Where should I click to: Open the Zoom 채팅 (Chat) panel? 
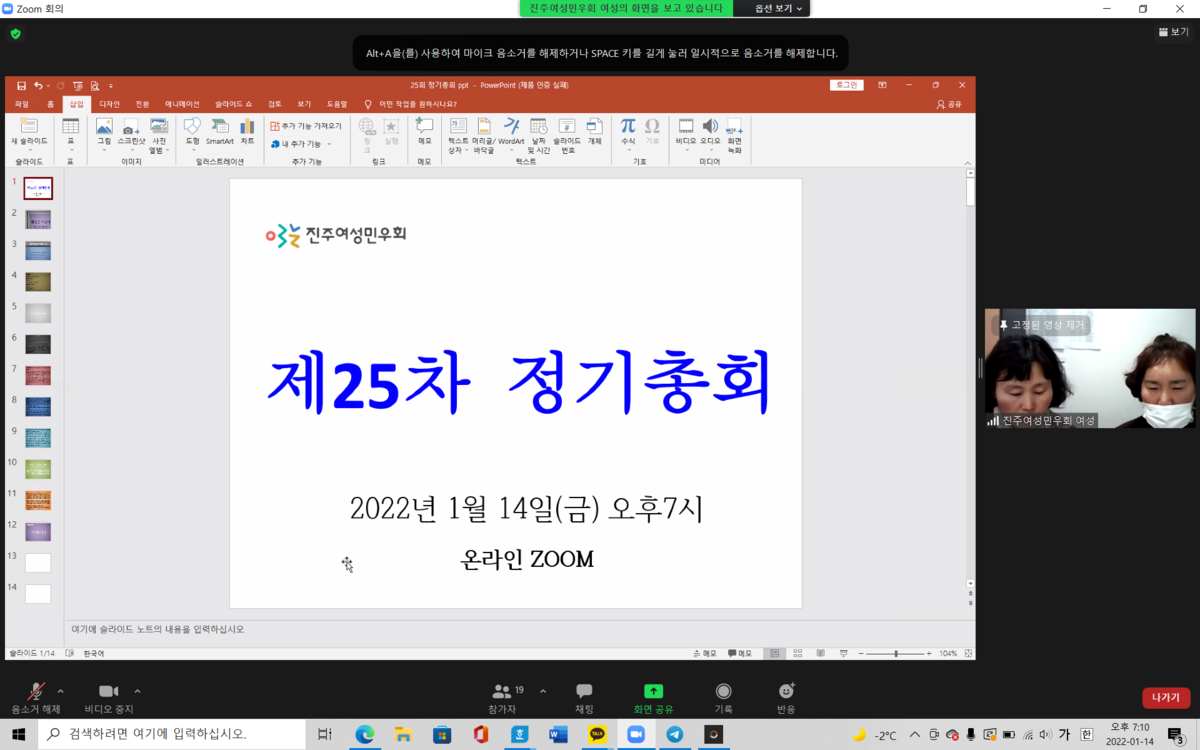point(584,698)
